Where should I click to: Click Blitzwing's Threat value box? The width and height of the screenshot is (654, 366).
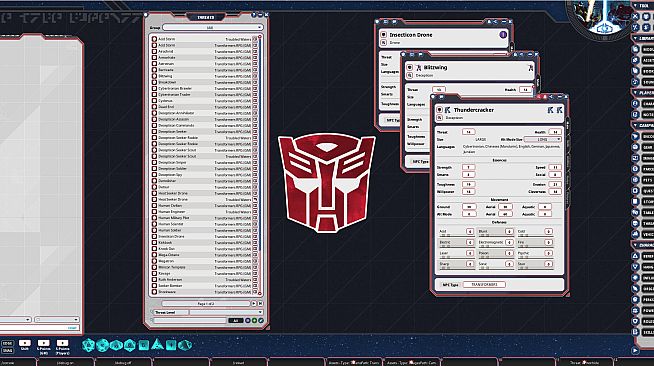click(438, 90)
